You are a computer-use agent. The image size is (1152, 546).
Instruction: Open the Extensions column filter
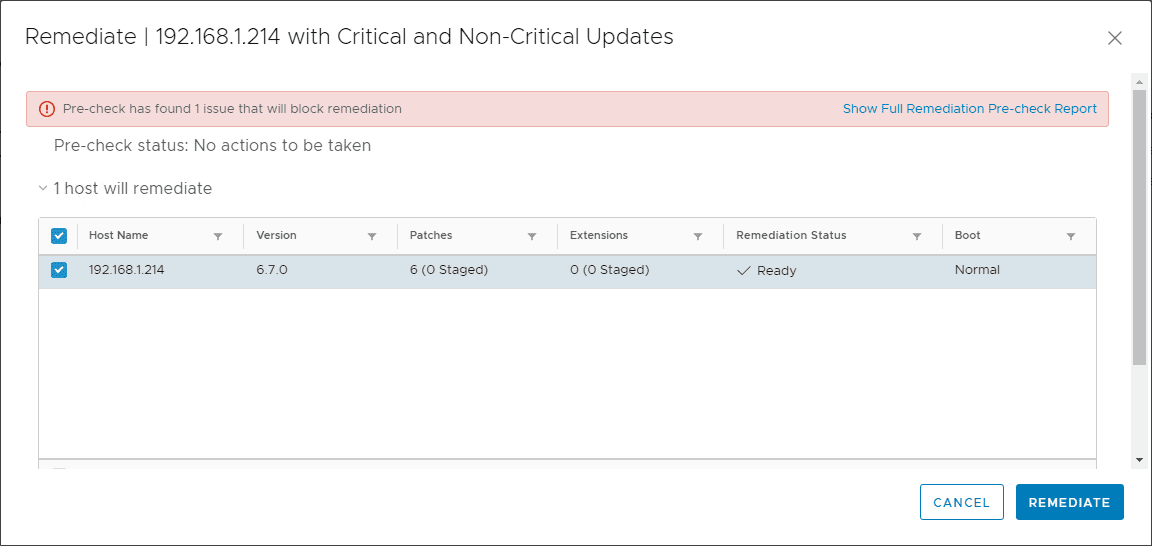tap(698, 237)
